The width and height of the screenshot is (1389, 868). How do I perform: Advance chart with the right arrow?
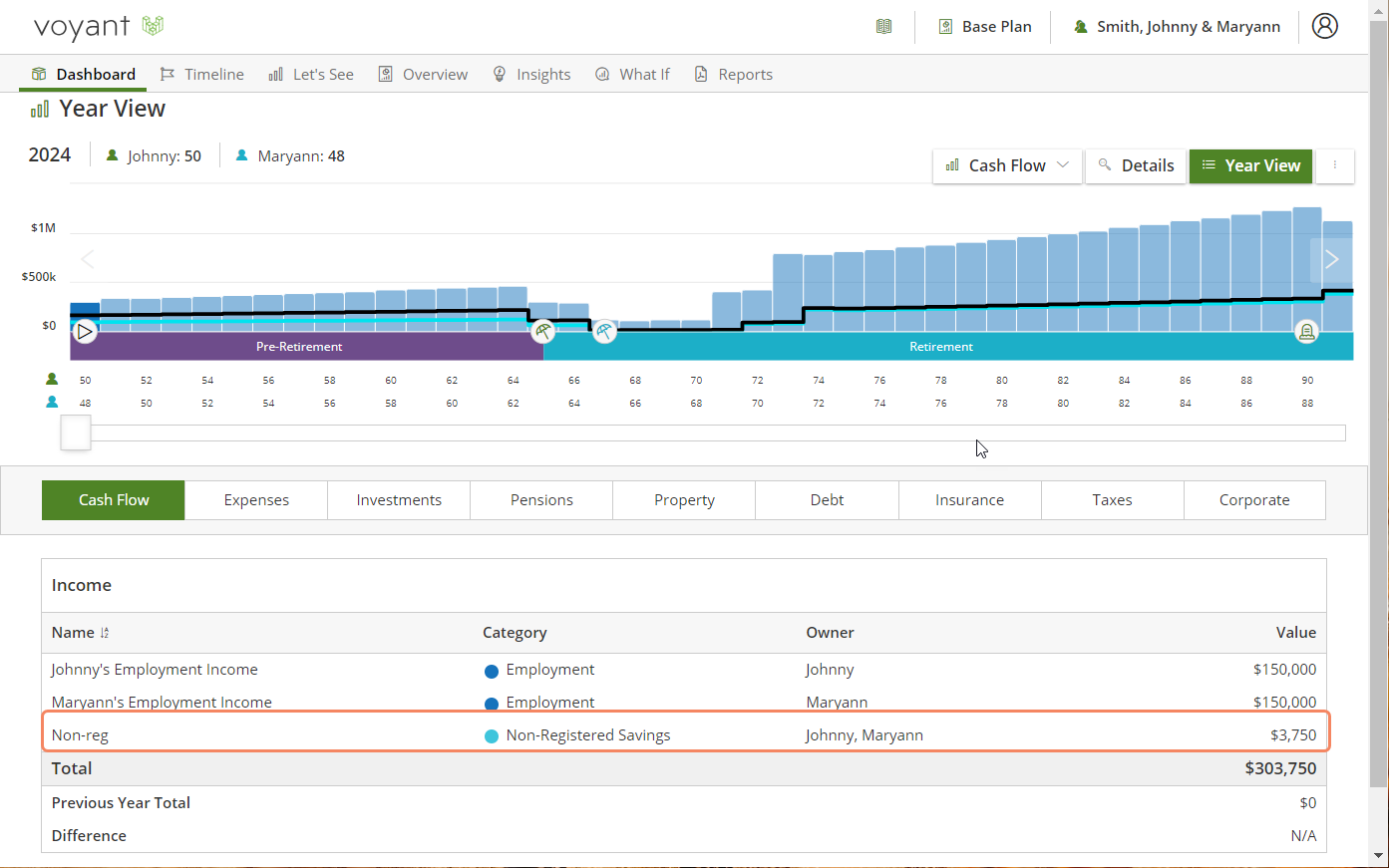point(1331,259)
